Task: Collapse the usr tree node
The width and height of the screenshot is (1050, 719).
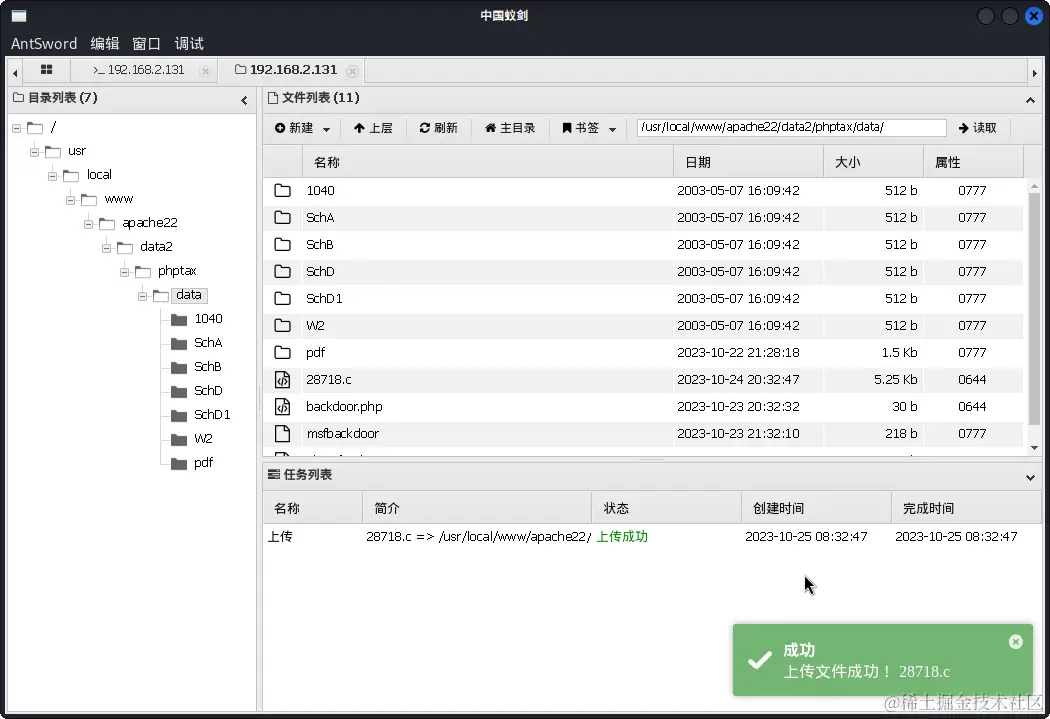Action: [35, 152]
